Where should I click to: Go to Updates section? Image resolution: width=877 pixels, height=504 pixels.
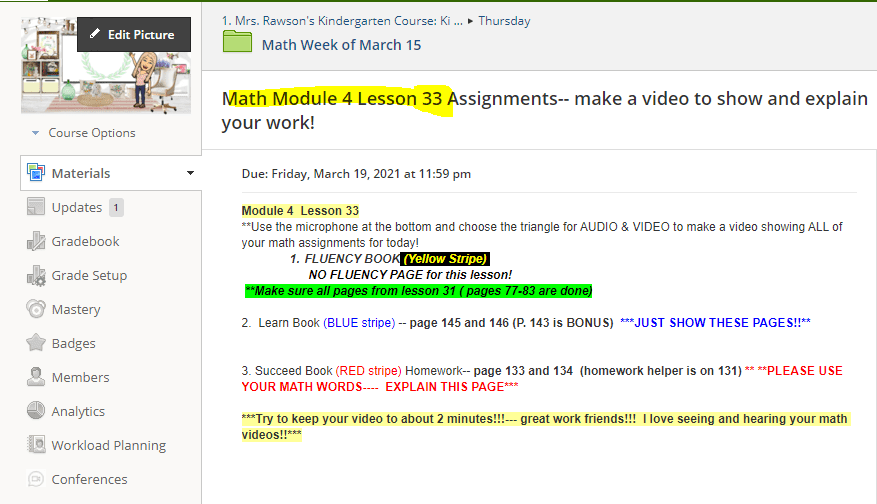(77, 208)
